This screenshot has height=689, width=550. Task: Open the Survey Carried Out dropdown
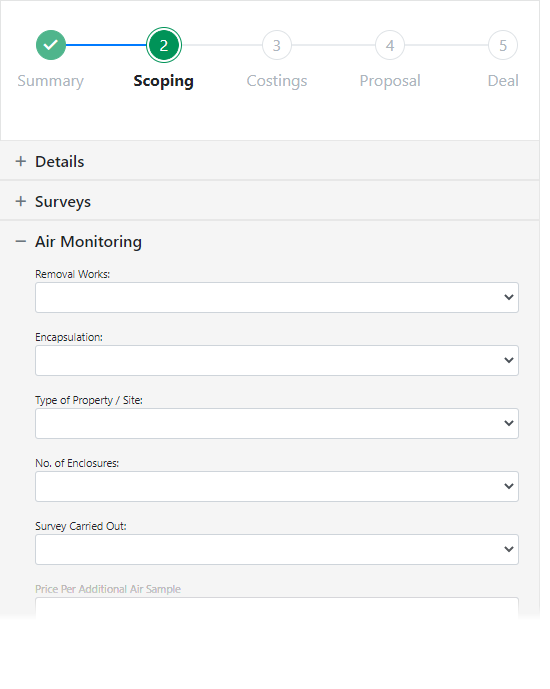point(277,549)
